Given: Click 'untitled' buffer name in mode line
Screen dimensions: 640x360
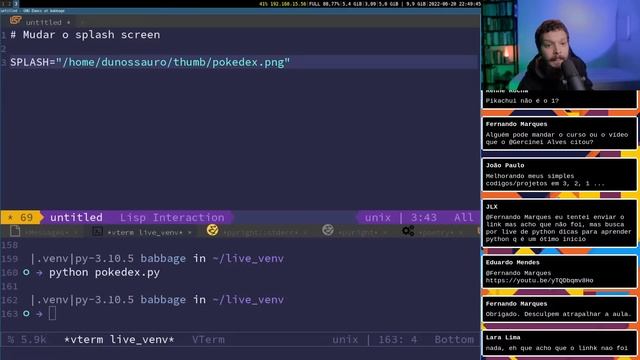Looking at the screenshot, I should (76, 217).
